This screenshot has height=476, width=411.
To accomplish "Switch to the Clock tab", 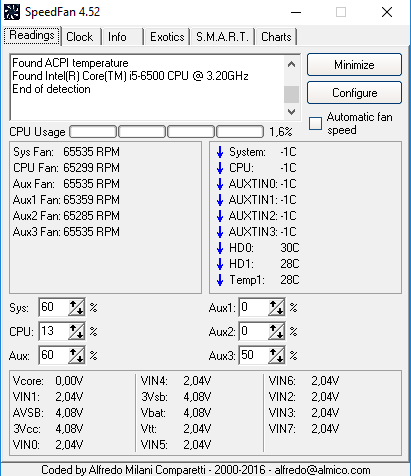I will tap(80, 37).
